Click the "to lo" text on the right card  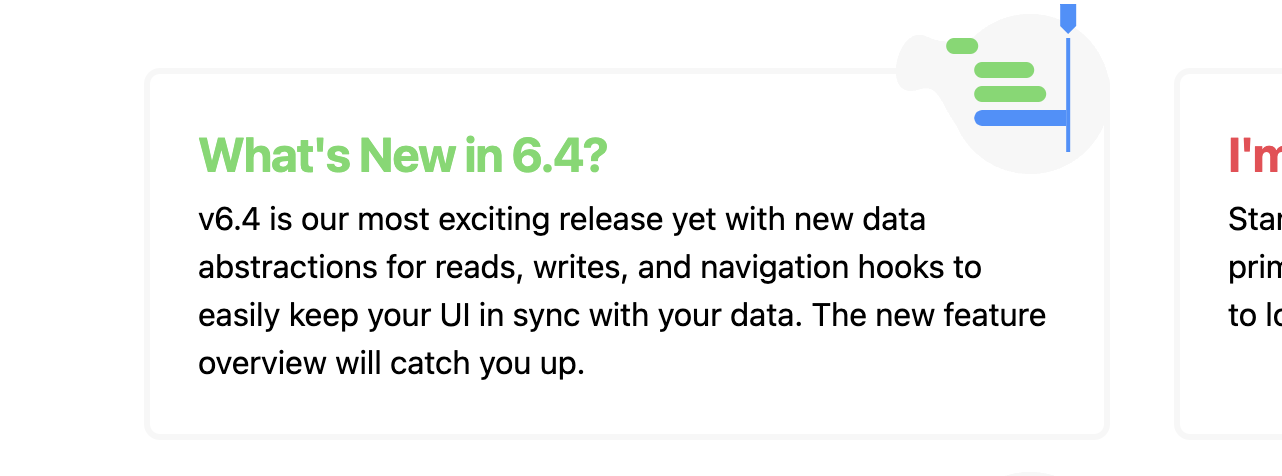coord(1255,315)
